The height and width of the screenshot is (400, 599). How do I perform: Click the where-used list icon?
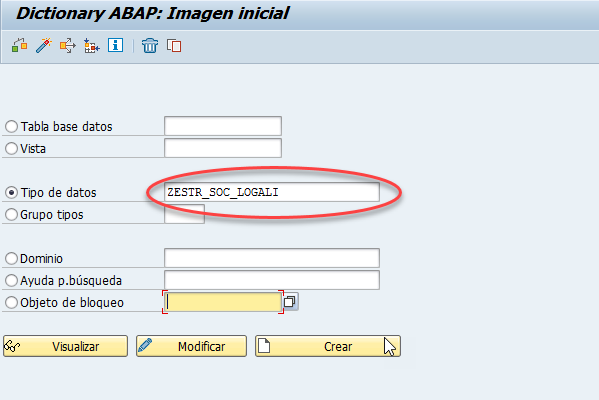pyautogui.click(x=68, y=46)
